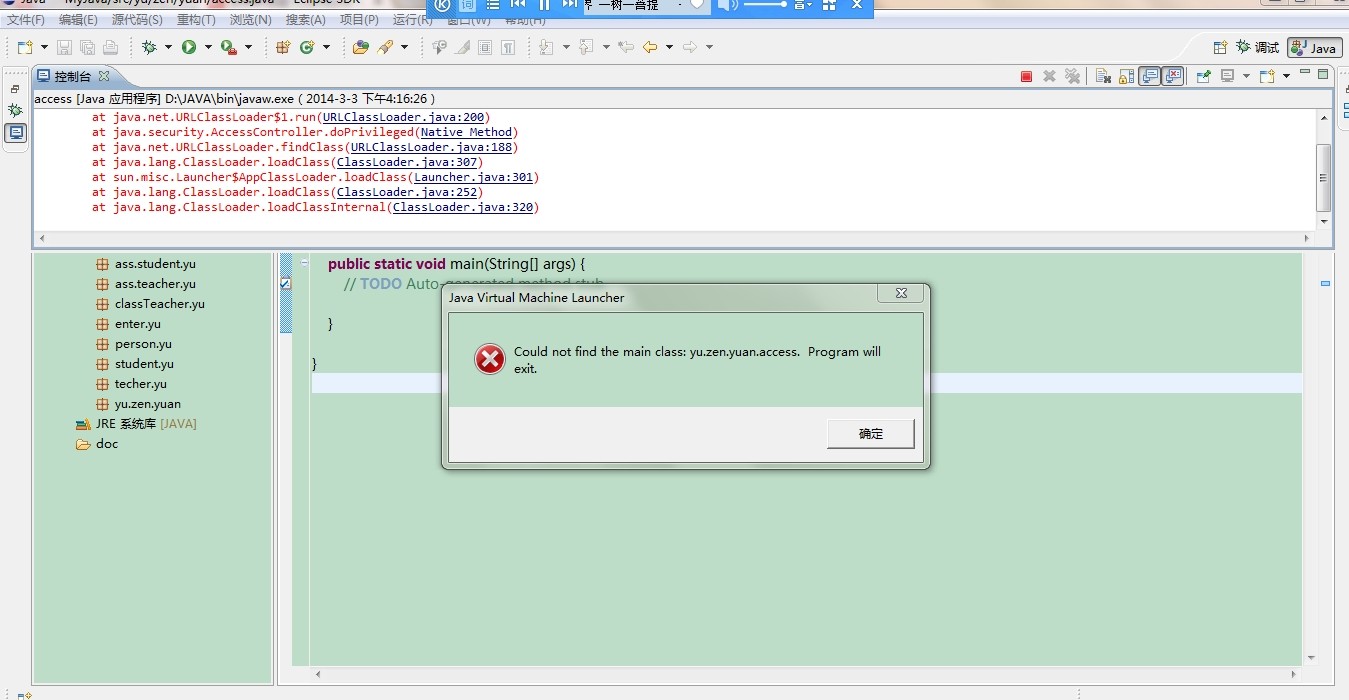Viewport: 1349px width, 700px height.
Task: Open the URLClassLoader.java:200 stack trace link
Action: point(406,117)
